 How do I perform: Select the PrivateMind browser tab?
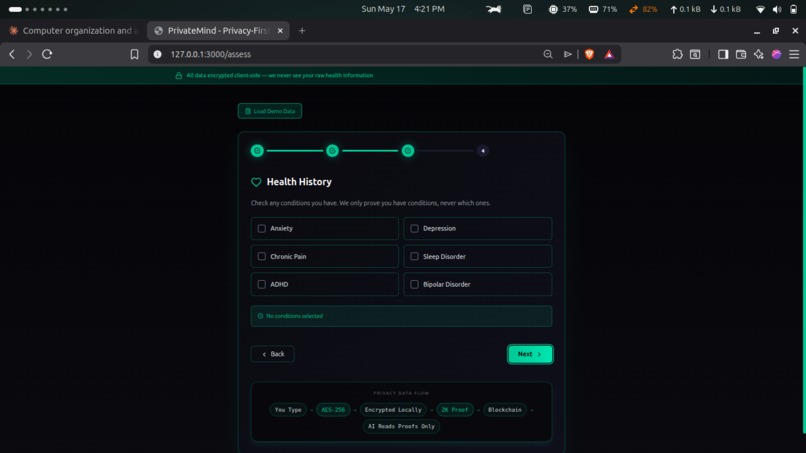(217, 31)
